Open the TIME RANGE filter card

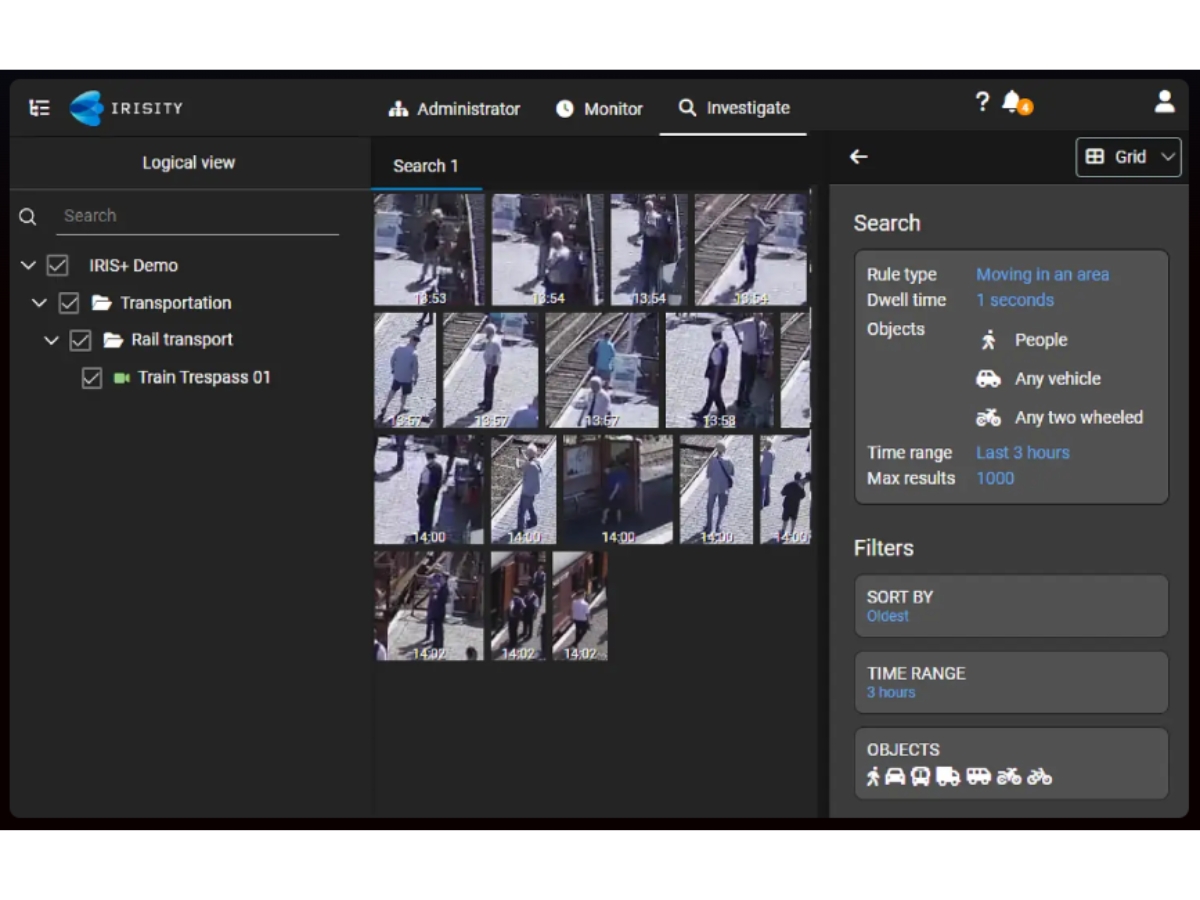click(x=1011, y=683)
